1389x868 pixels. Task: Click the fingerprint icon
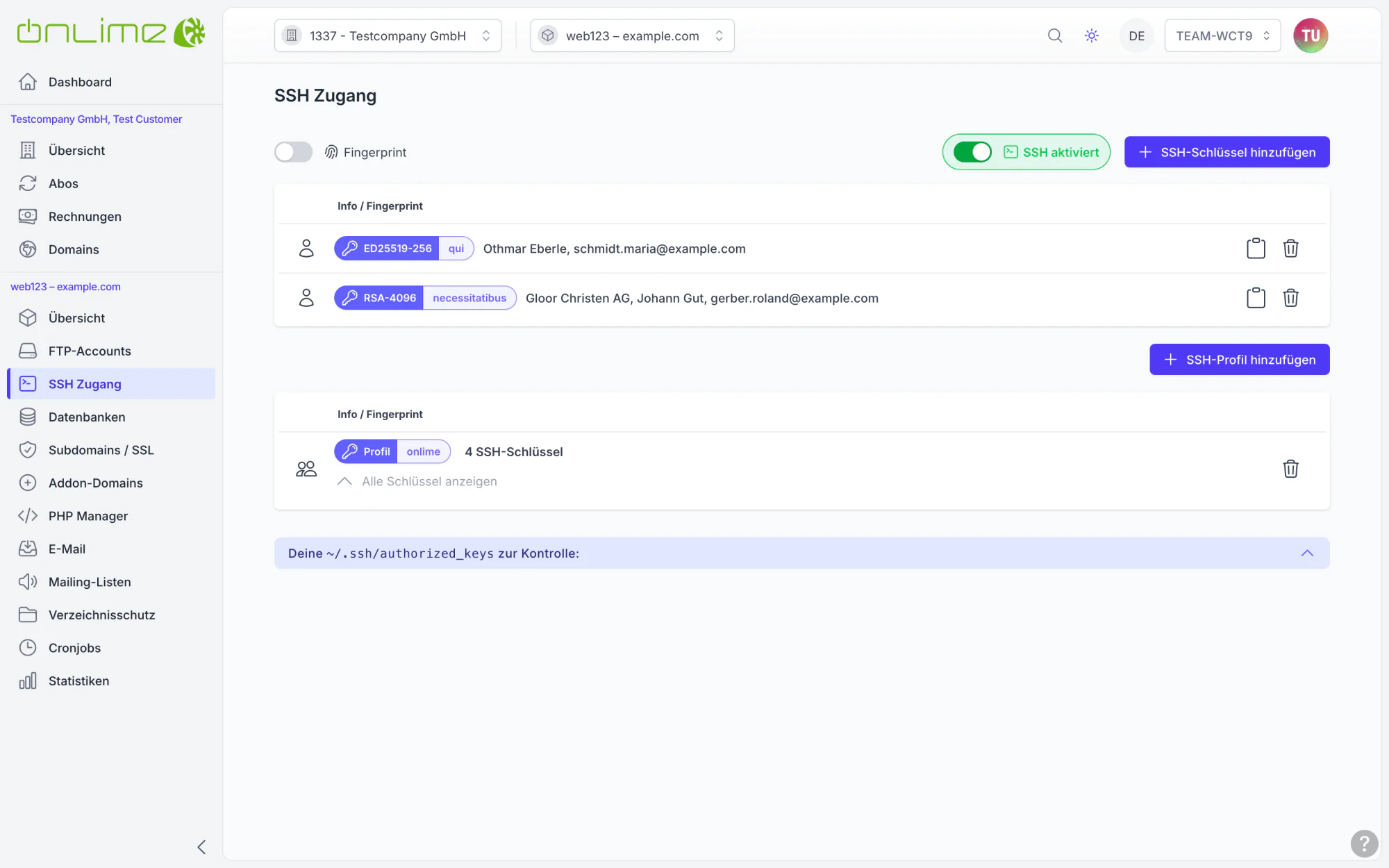pos(331,152)
